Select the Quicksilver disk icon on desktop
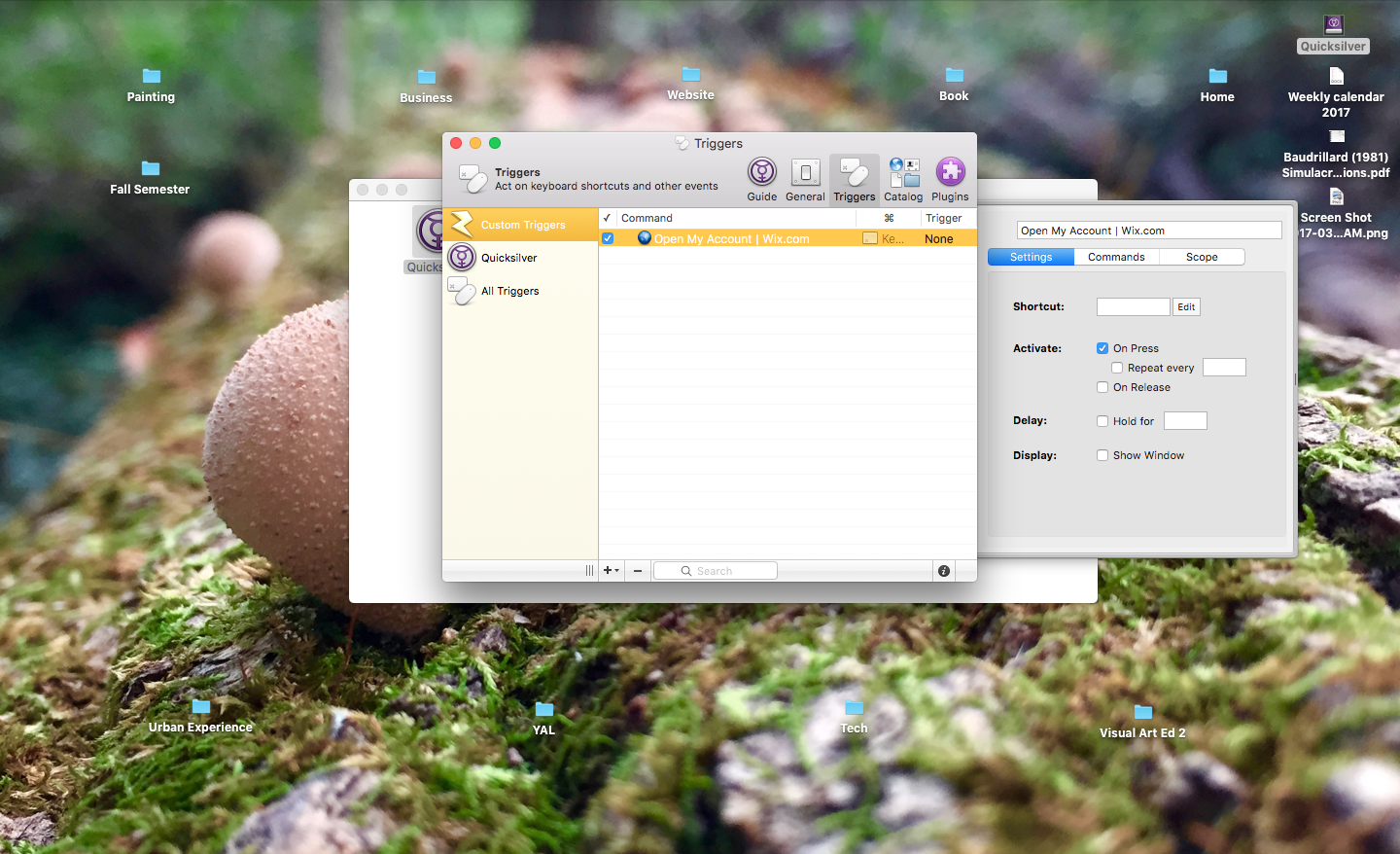Viewport: 1400px width, 854px height. coord(1333,33)
